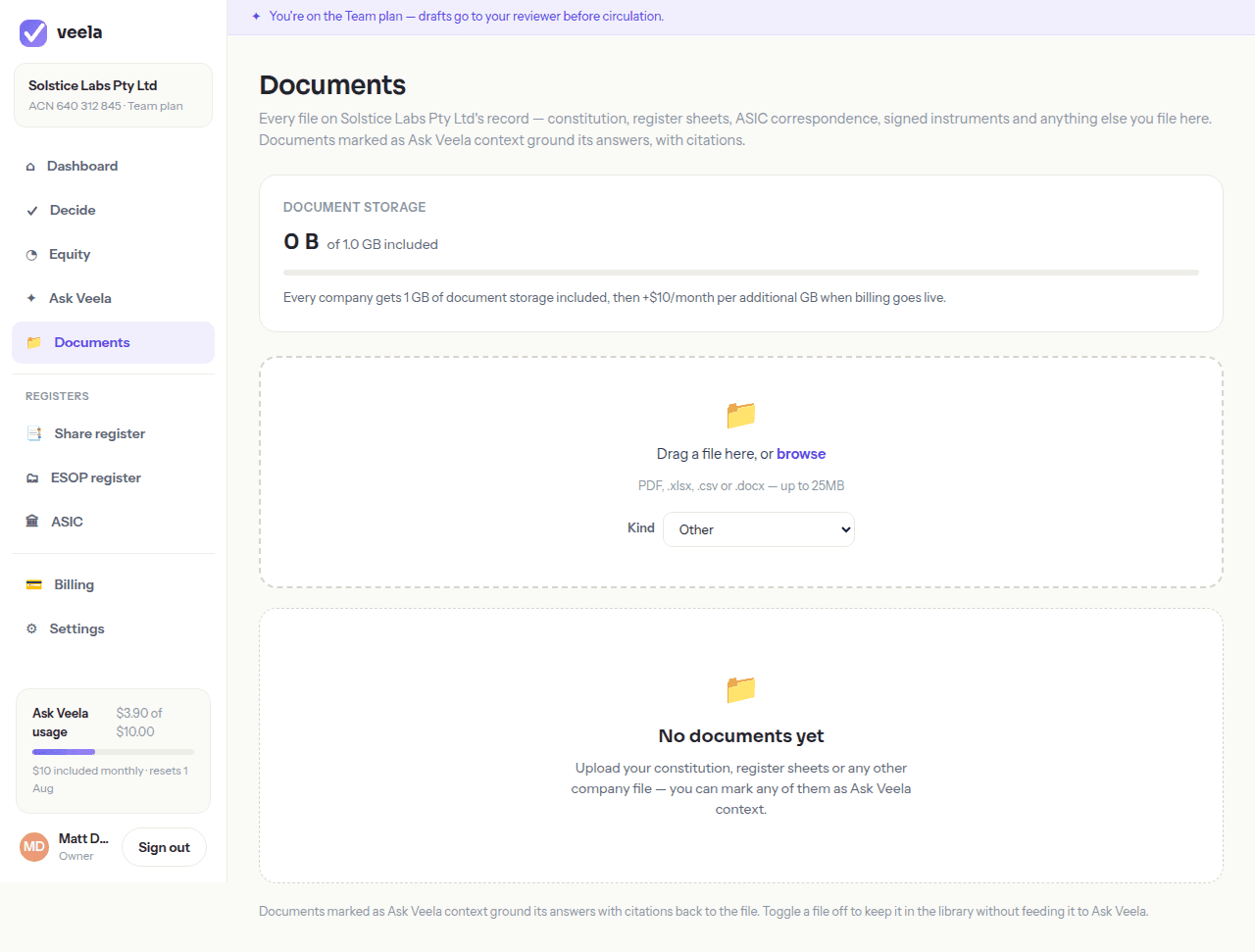Click the folder icon in upload dropzone
The image size is (1255, 952).
tap(741, 416)
